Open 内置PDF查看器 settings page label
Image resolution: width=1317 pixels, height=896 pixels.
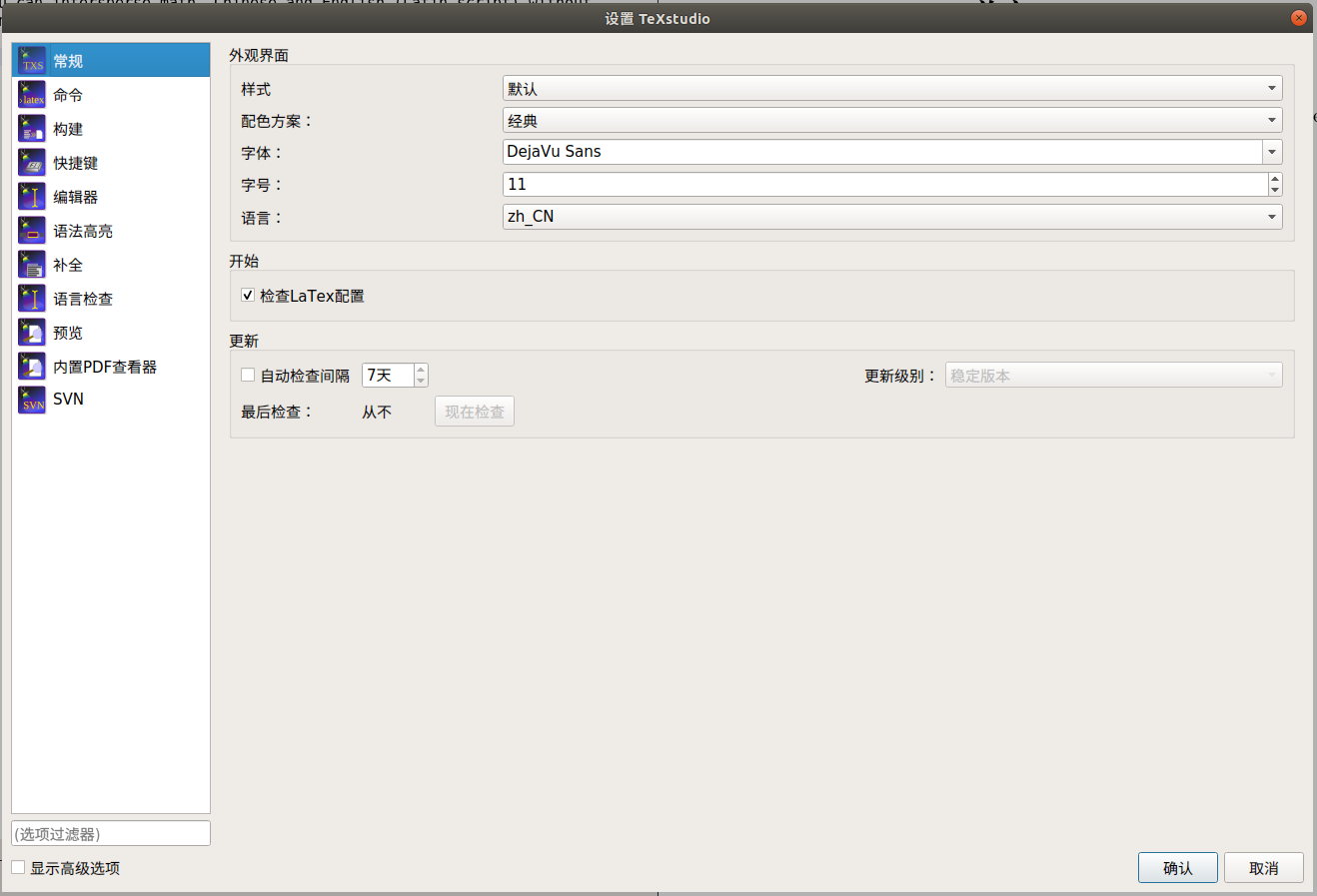(x=105, y=367)
